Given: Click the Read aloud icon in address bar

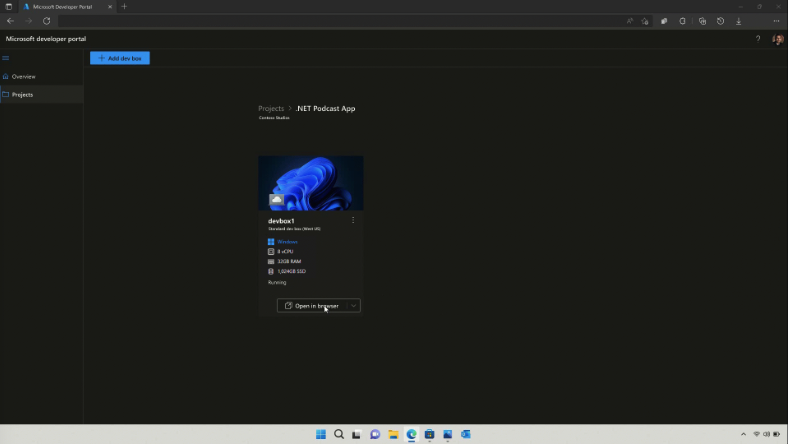Looking at the screenshot, I should (629, 21).
